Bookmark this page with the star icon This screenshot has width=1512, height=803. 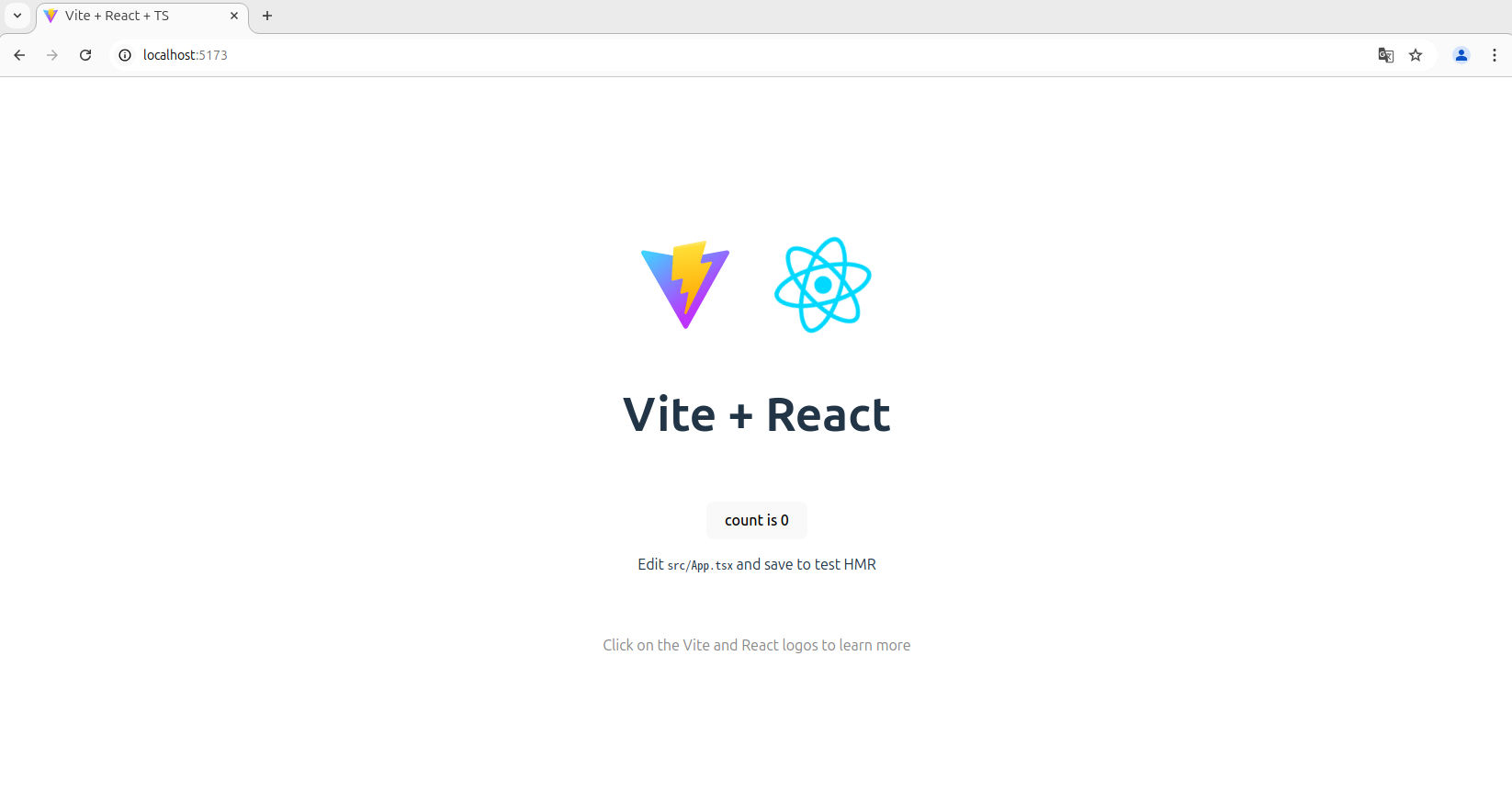click(x=1416, y=55)
